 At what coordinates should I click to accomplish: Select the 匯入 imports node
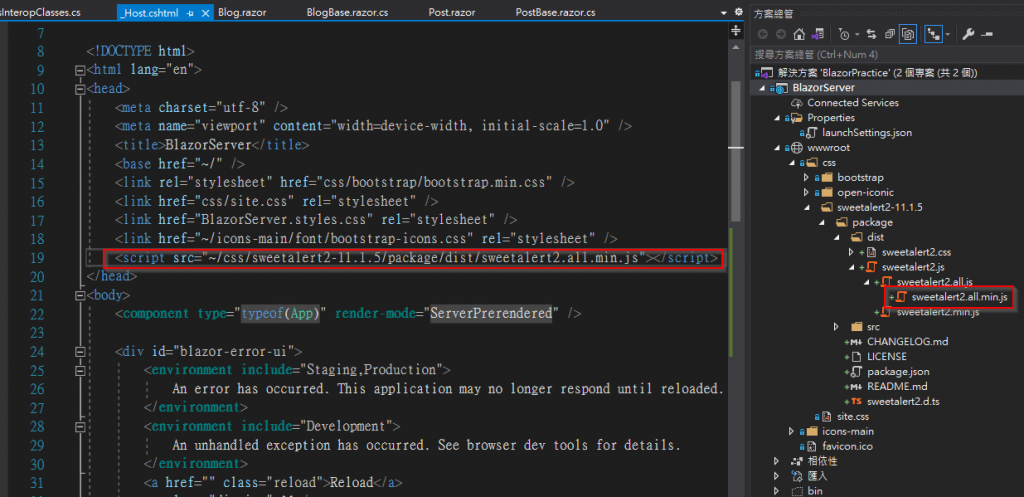pos(818,475)
